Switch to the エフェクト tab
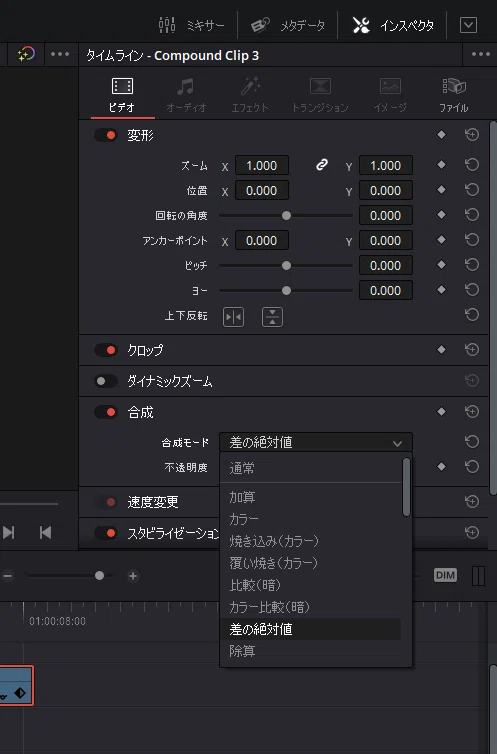497x754 pixels. click(x=250, y=95)
